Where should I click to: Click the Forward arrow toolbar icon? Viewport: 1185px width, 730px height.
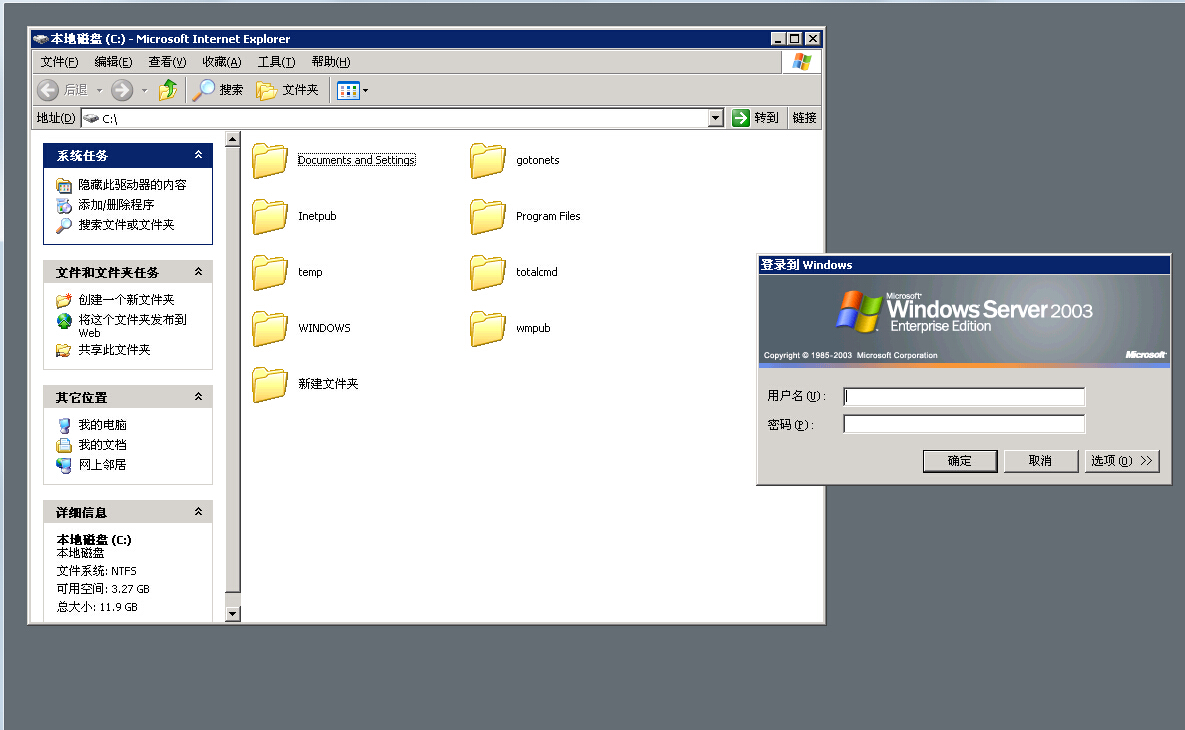coord(122,90)
